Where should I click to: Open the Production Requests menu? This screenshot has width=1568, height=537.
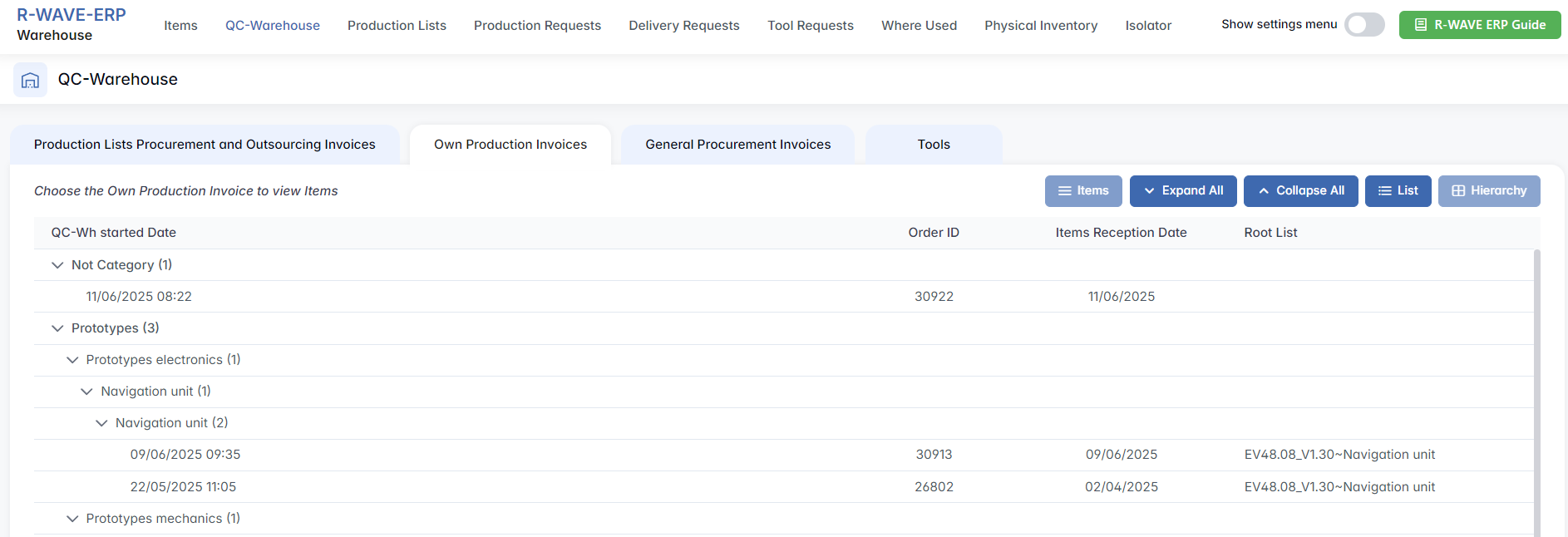click(x=537, y=26)
